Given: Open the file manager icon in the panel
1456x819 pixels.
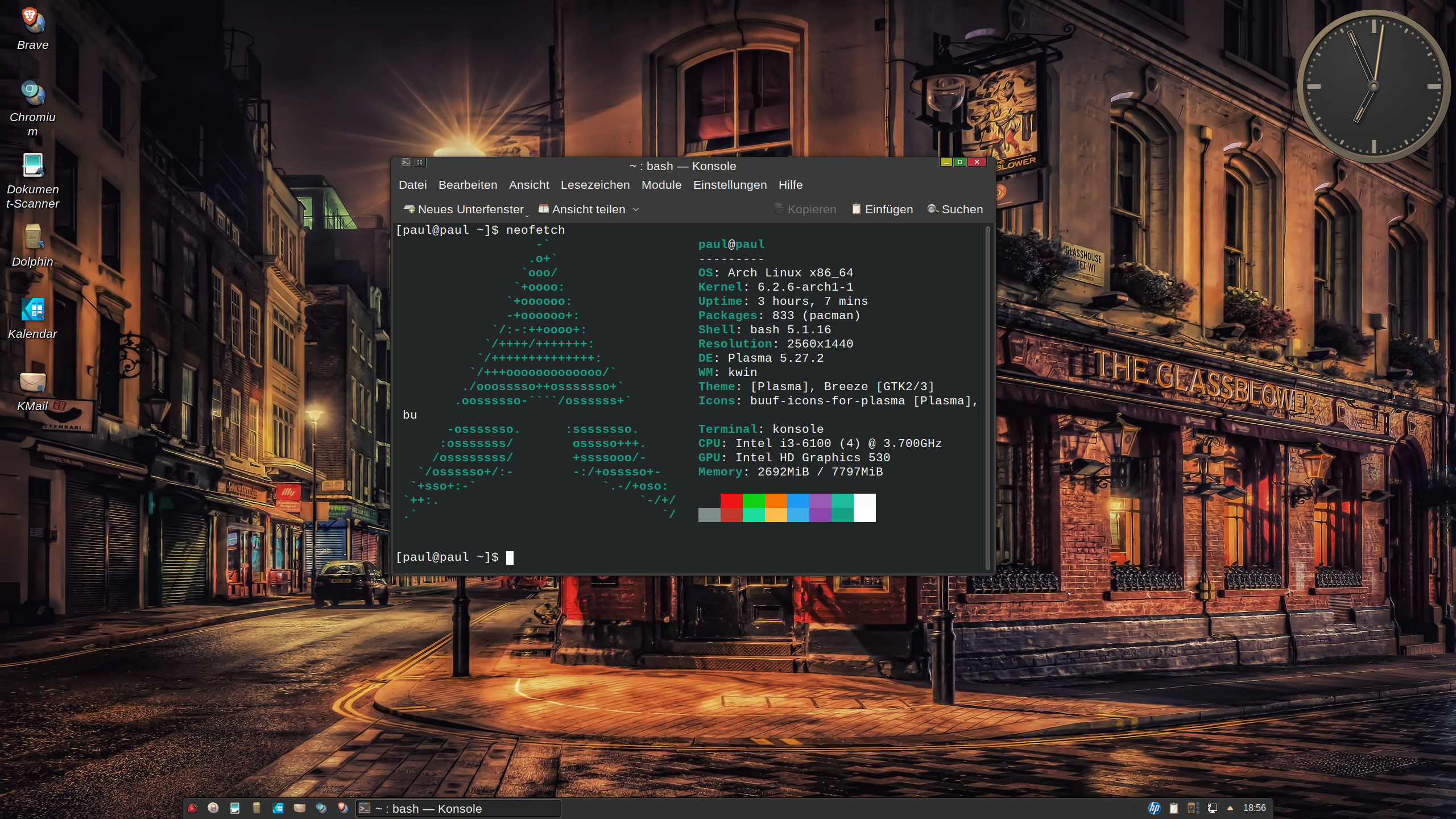Looking at the screenshot, I should click(257, 808).
